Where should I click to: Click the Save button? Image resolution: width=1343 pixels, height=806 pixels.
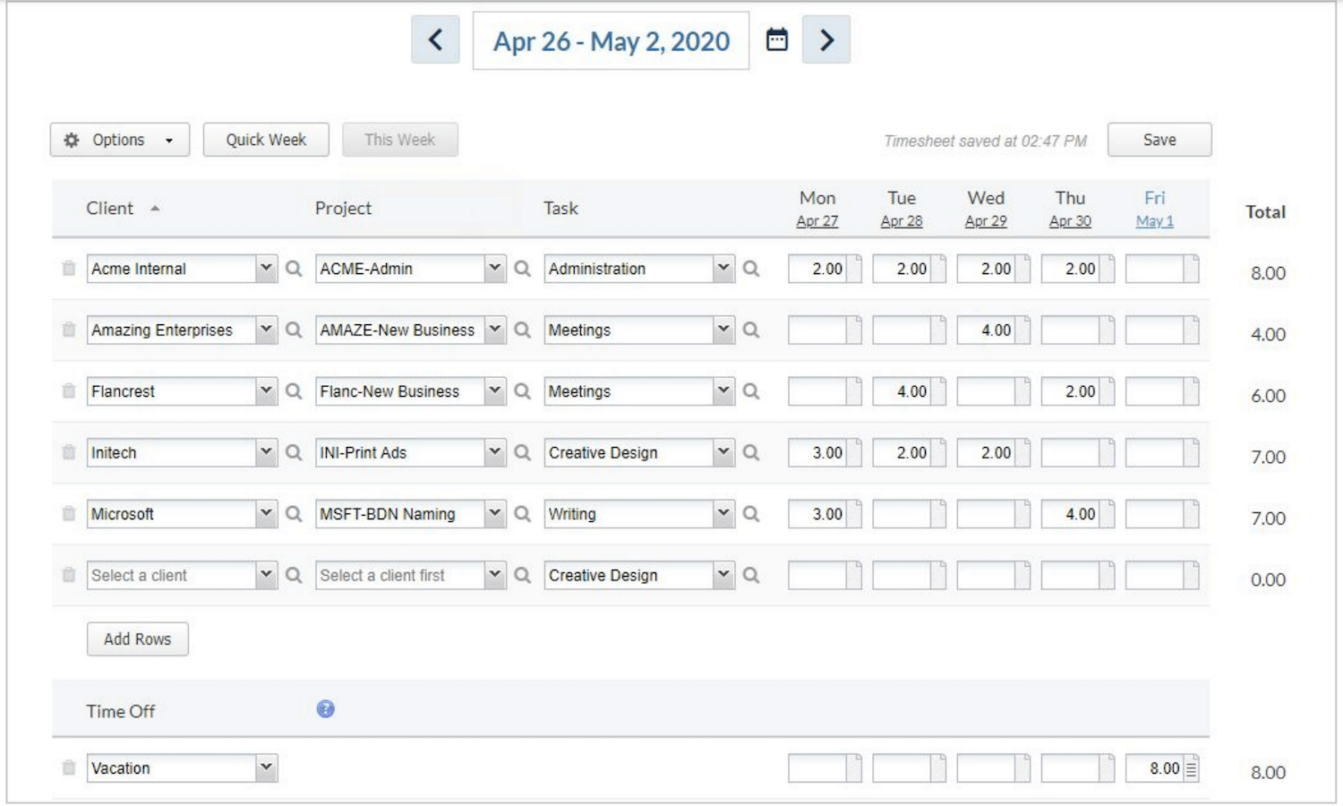point(1161,139)
